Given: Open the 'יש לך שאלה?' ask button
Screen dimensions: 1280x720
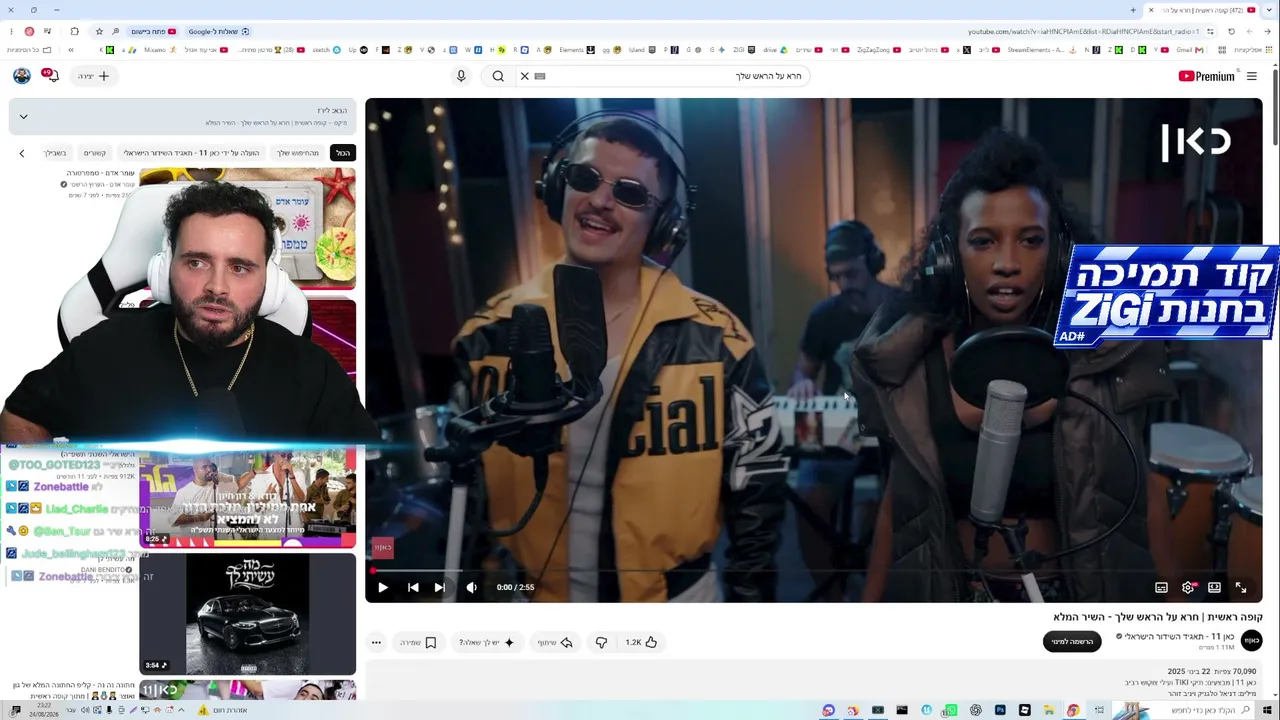Looking at the screenshot, I should coord(487,642).
